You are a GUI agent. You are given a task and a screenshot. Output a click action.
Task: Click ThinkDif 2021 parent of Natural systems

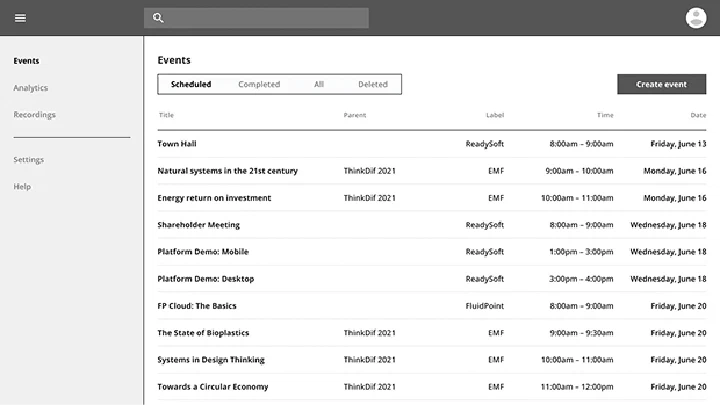(370, 171)
